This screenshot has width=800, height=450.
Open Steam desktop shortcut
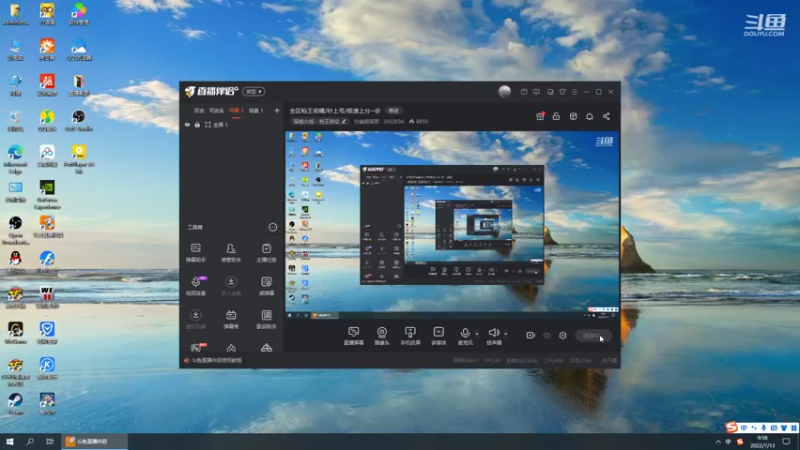[x=15, y=404]
